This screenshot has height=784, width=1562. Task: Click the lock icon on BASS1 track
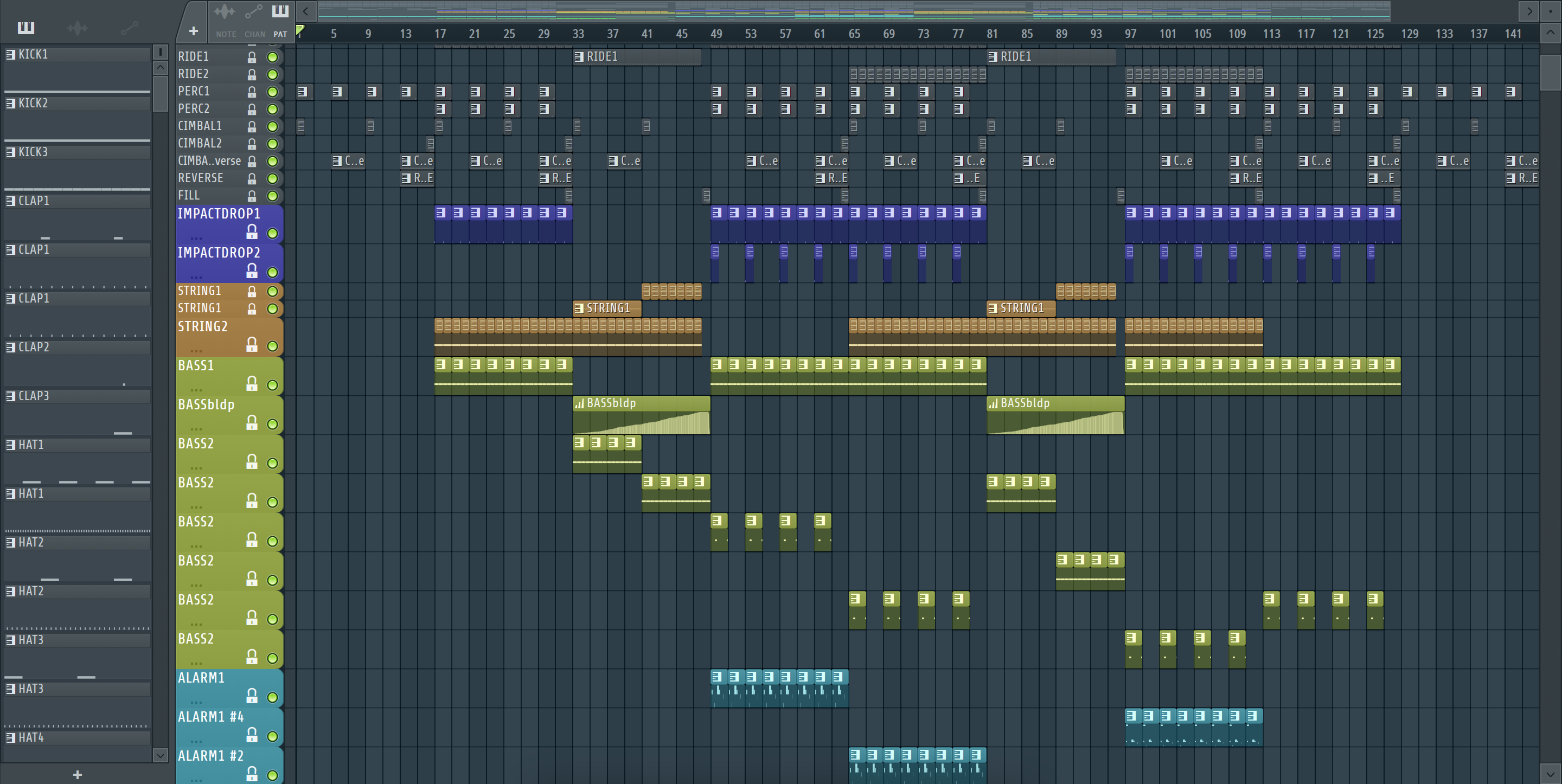click(x=252, y=383)
